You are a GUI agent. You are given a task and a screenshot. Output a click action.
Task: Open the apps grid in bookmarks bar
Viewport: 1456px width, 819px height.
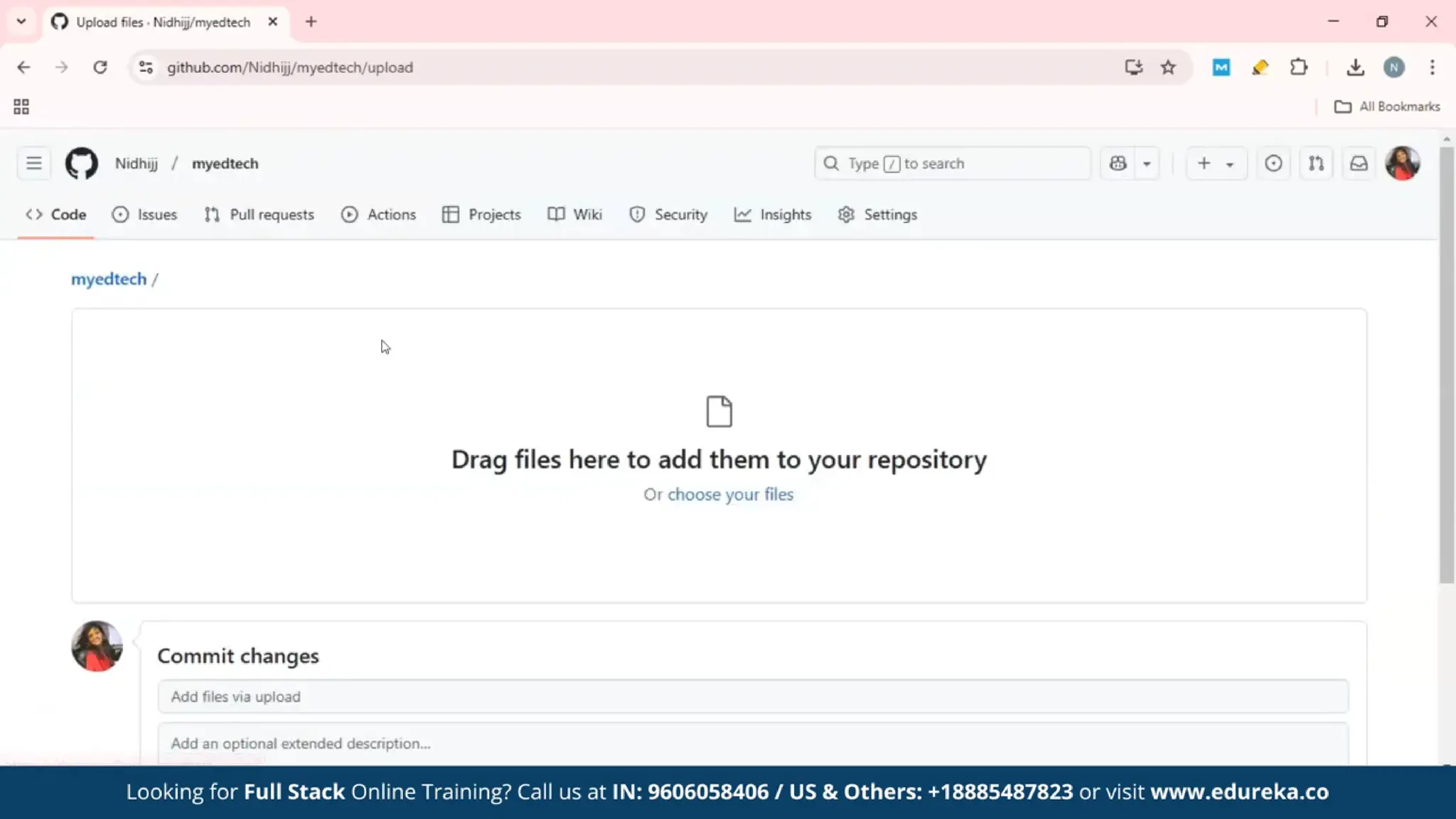[x=21, y=107]
